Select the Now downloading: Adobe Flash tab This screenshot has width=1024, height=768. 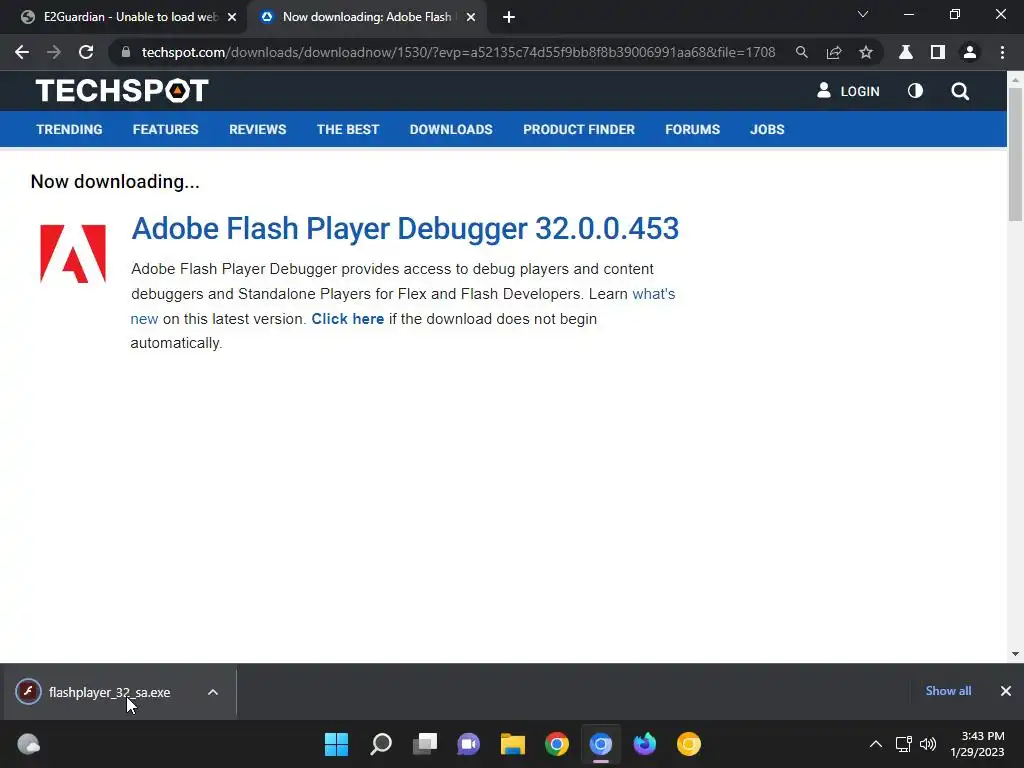[x=366, y=17]
